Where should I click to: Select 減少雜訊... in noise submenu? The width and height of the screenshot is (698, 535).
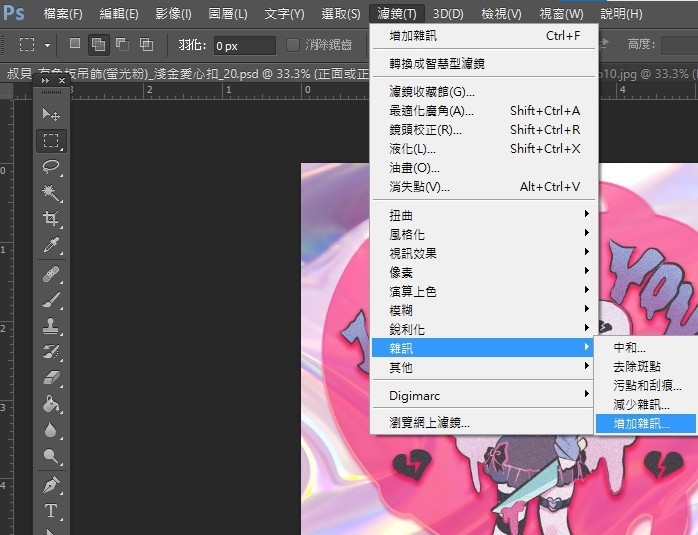[x=646, y=405]
